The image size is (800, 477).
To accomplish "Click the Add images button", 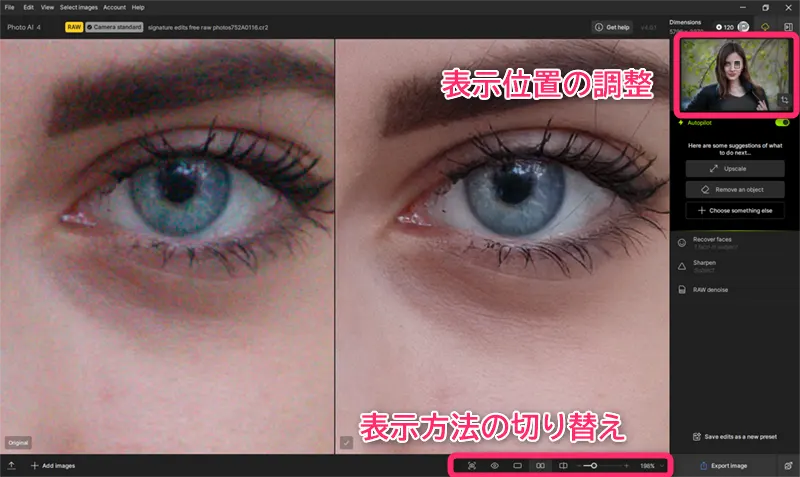I will pyautogui.click(x=53, y=466).
